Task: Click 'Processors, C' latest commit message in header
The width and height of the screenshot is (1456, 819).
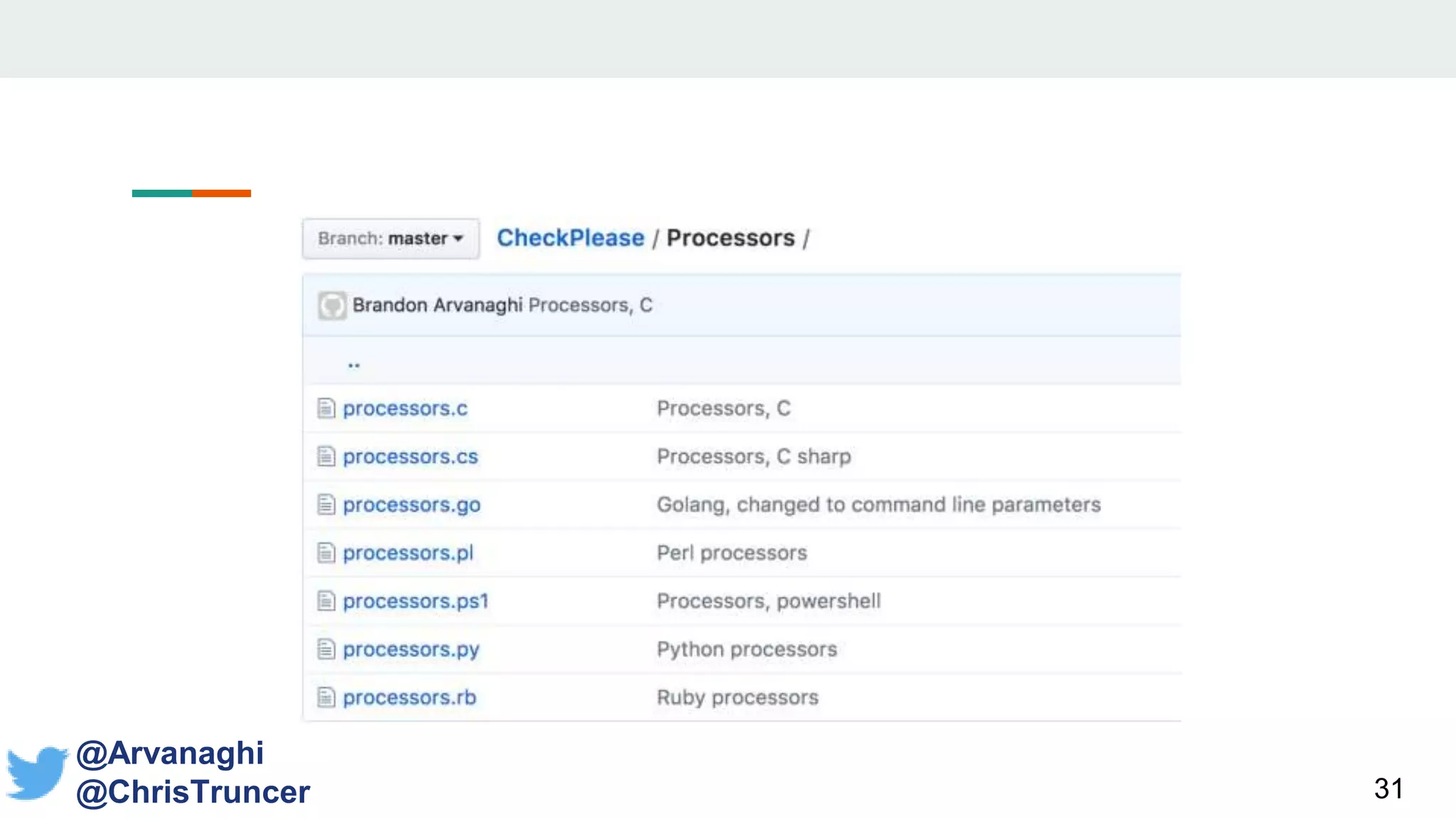Action: 590,306
